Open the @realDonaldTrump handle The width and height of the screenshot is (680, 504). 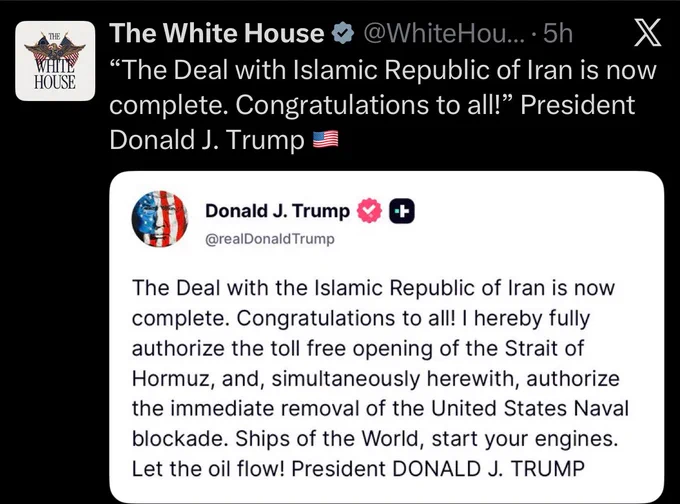(x=270, y=239)
